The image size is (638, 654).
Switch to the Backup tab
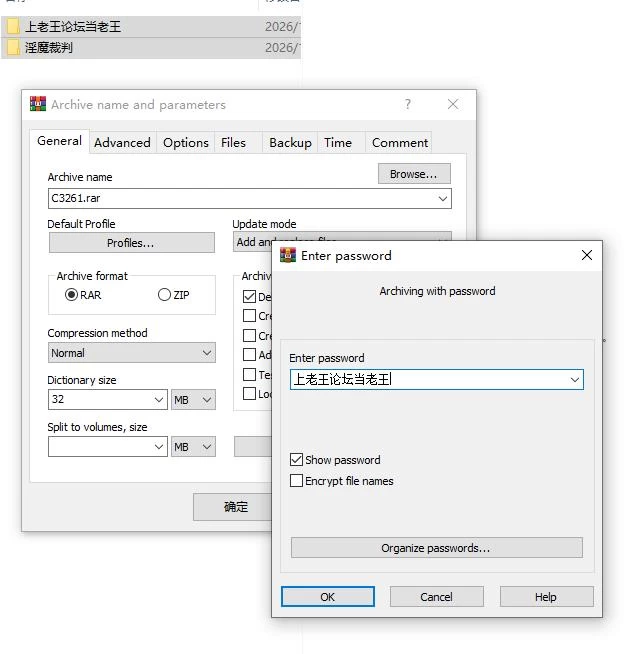[x=290, y=143]
